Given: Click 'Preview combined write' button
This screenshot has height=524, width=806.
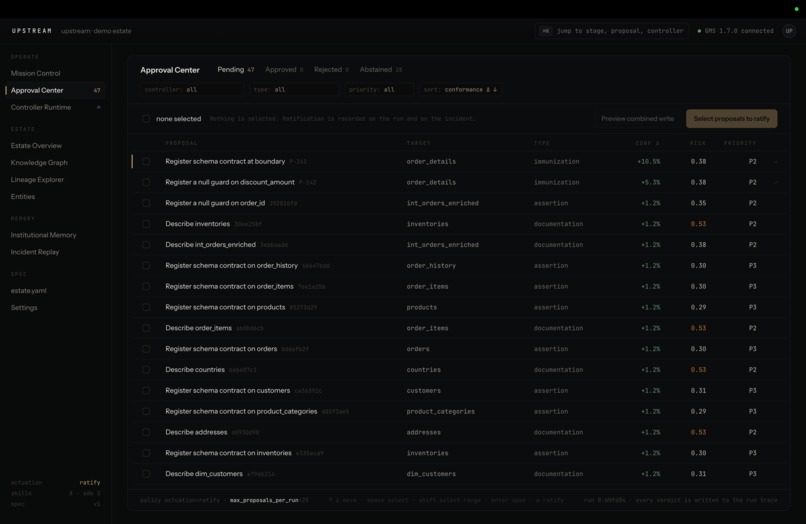Looking at the screenshot, I should tap(637, 119).
